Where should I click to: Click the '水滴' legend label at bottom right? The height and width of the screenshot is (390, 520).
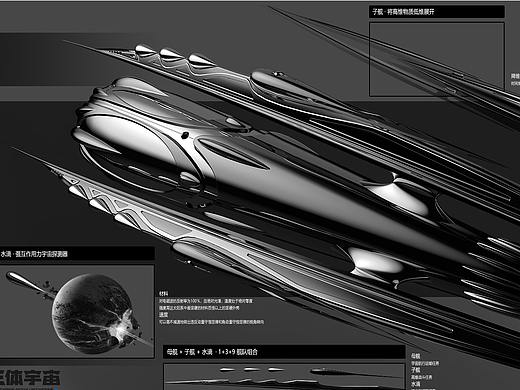pyautogui.click(x=415, y=384)
